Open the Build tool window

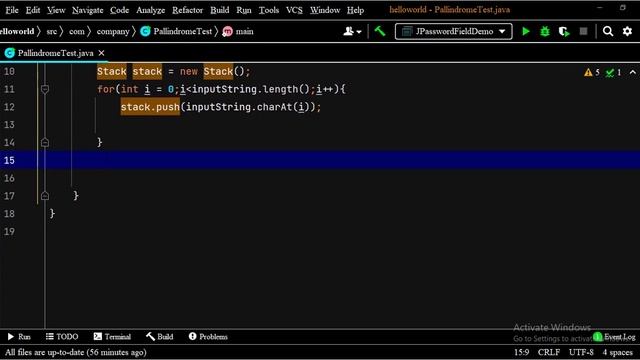pos(160,337)
